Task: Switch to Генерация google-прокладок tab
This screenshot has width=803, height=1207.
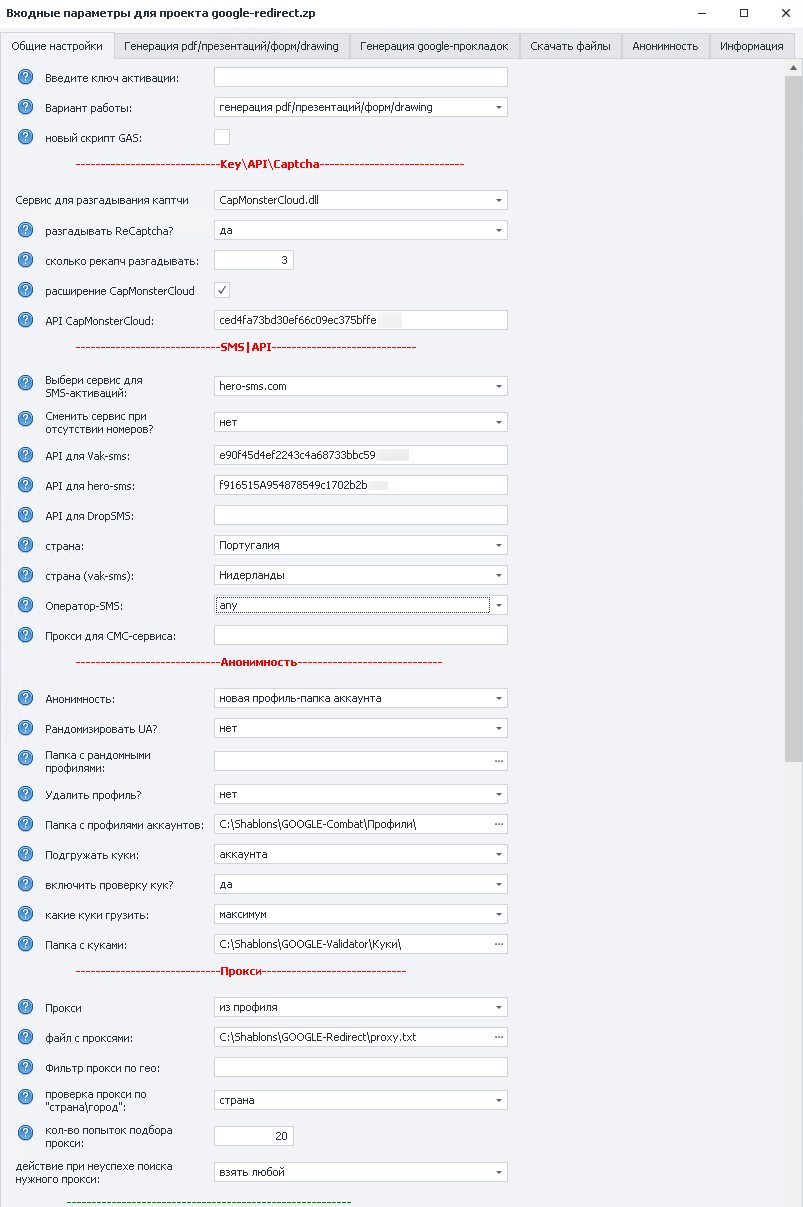Action: [434, 46]
